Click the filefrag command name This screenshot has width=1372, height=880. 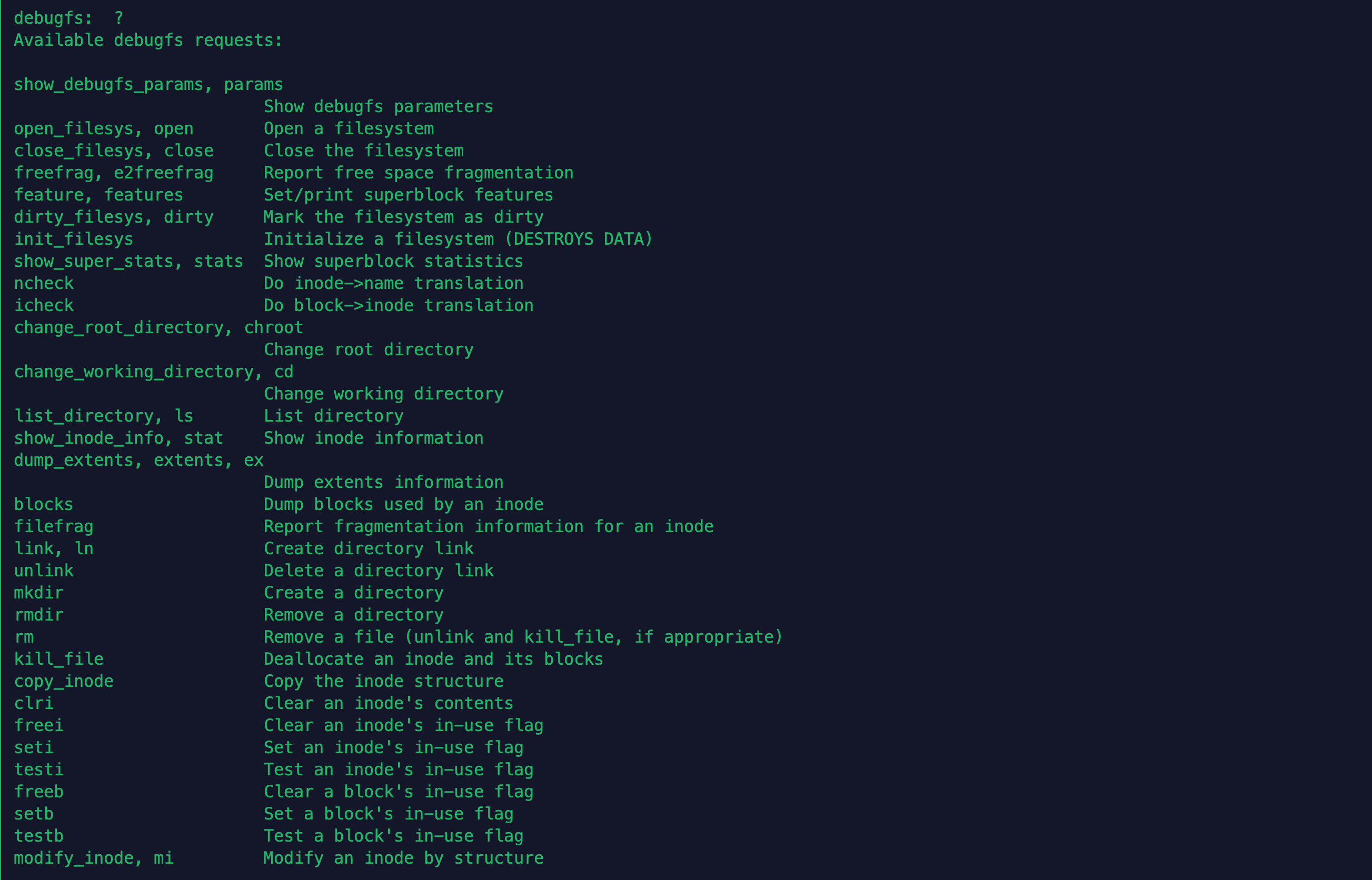[53, 526]
